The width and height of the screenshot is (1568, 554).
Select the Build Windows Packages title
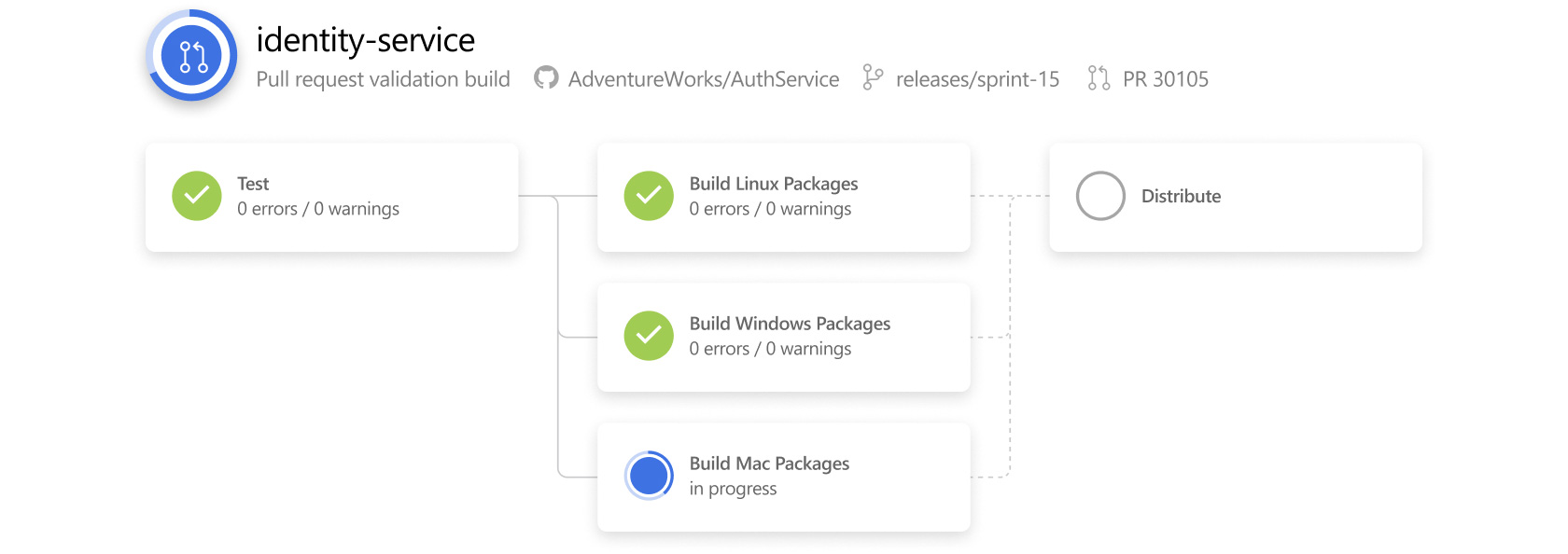[x=790, y=324]
